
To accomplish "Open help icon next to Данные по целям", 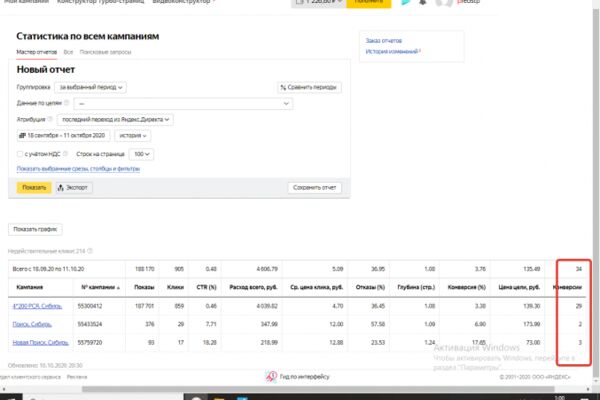I will click(x=67, y=103).
